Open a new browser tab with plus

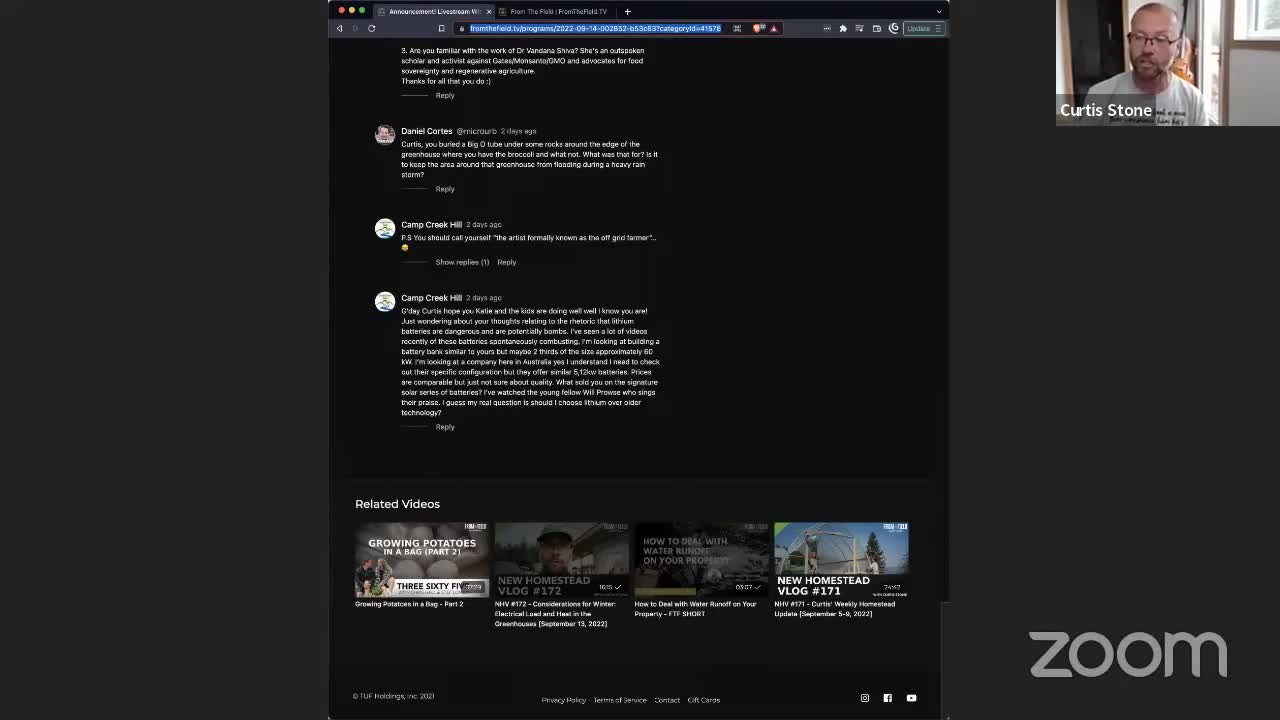[628, 11]
